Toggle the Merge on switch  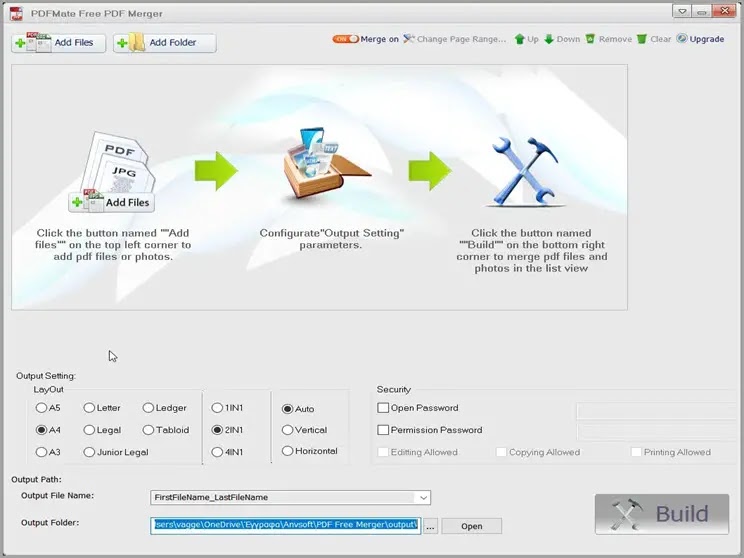[x=345, y=39]
